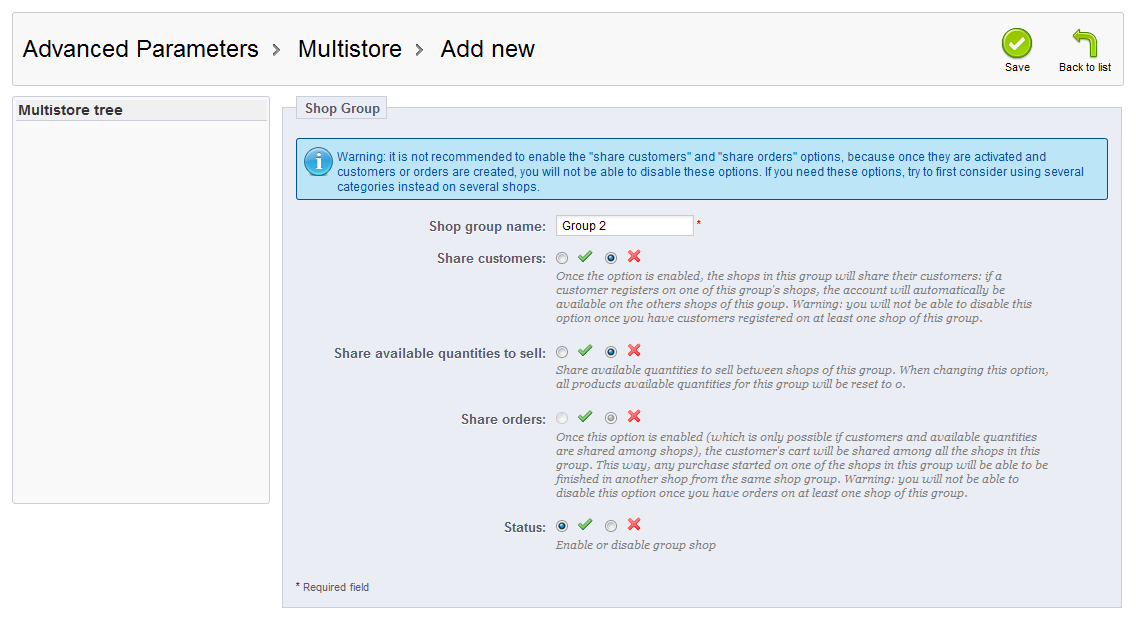Click green check icon for Share available quantities
The height and width of the screenshot is (625, 1136).
[x=585, y=351]
